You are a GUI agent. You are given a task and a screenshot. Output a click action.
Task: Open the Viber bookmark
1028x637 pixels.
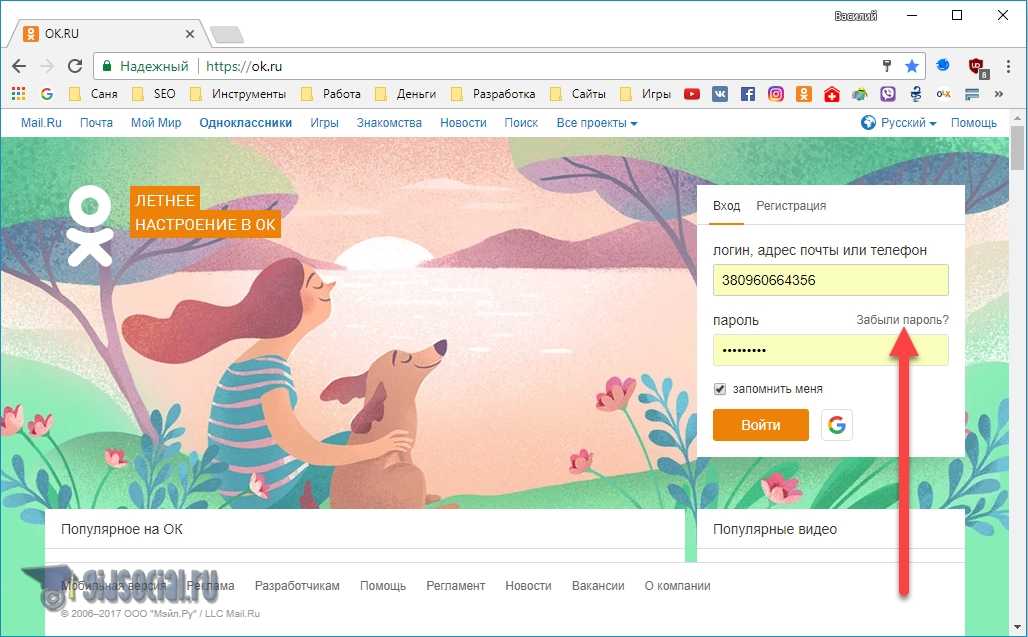click(x=888, y=94)
